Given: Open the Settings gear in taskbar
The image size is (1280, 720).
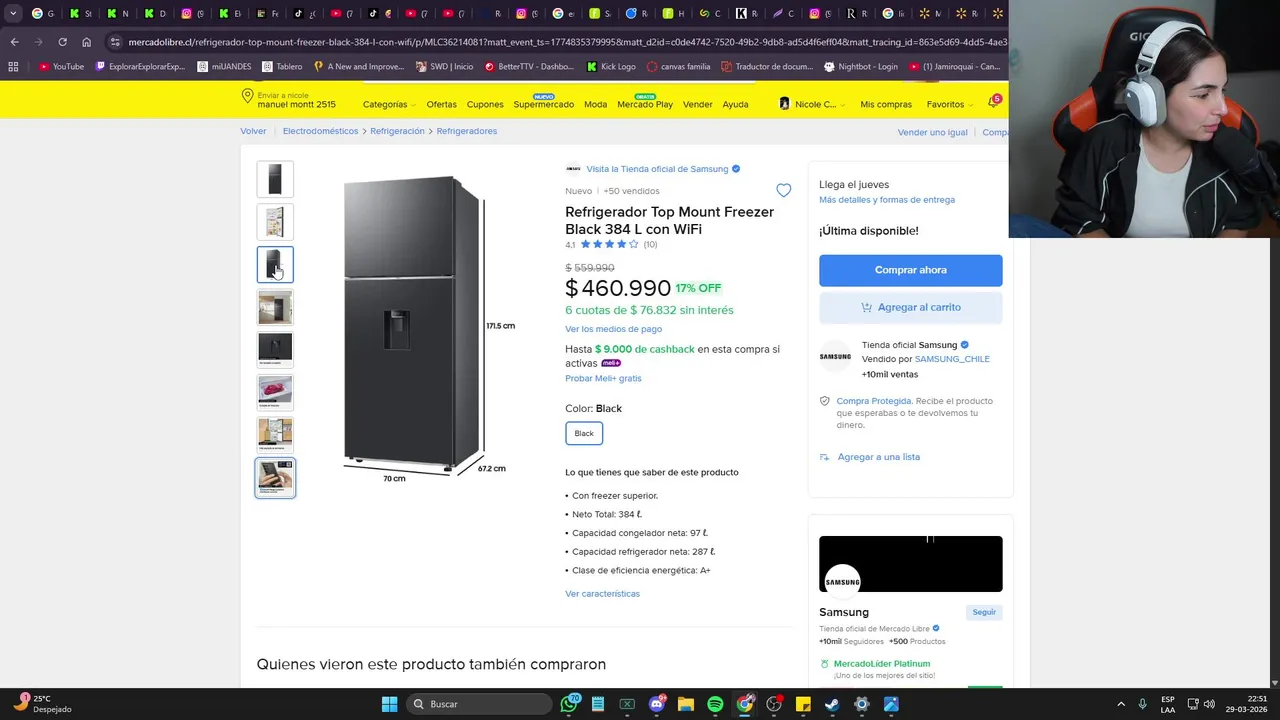Looking at the screenshot, I should tap(861, 704).
